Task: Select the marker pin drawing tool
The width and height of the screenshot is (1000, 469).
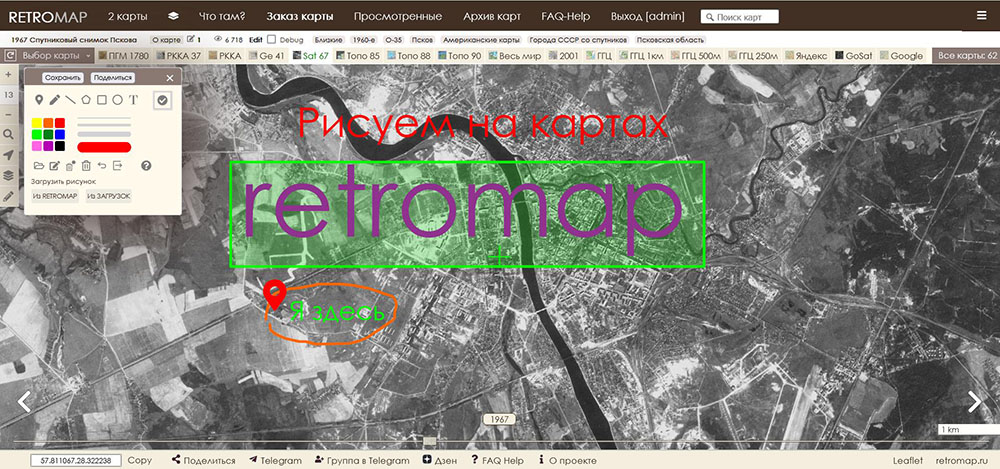Action: click(x=39, y=100)
